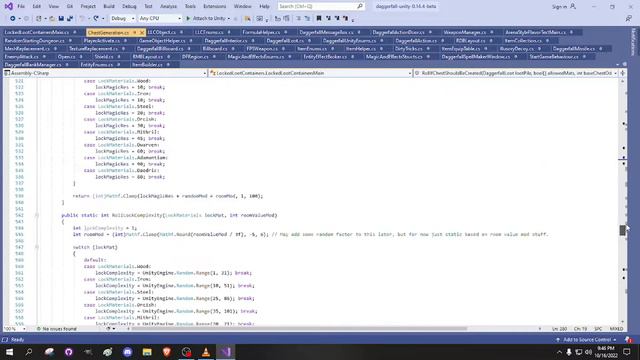The height and width of the screenshot is (360, 640).
Task: Switch to PlayerActivate.cs tab
Action: [102, 40]
